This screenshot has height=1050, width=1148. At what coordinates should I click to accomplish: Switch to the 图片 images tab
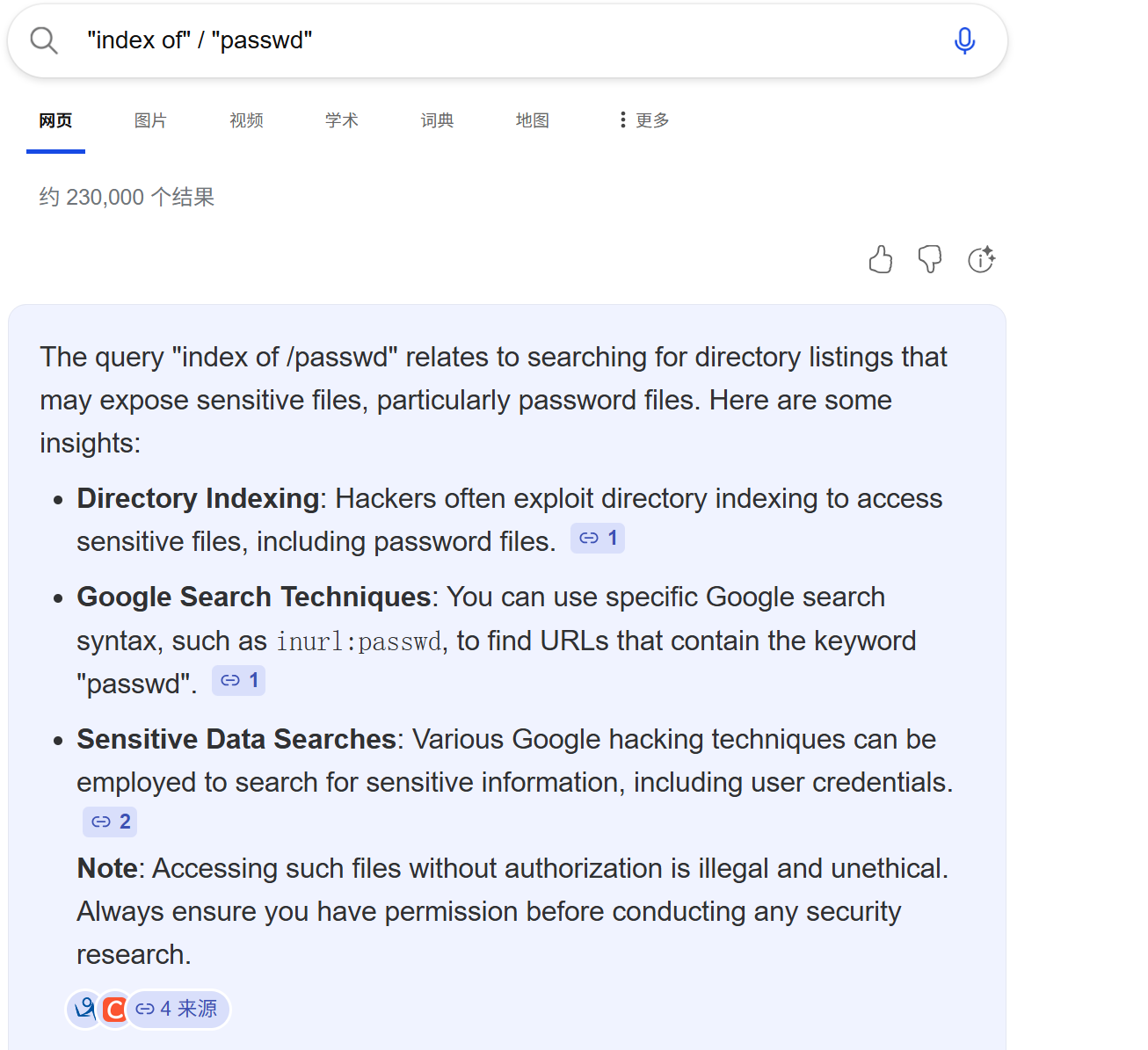coord(150,120)
